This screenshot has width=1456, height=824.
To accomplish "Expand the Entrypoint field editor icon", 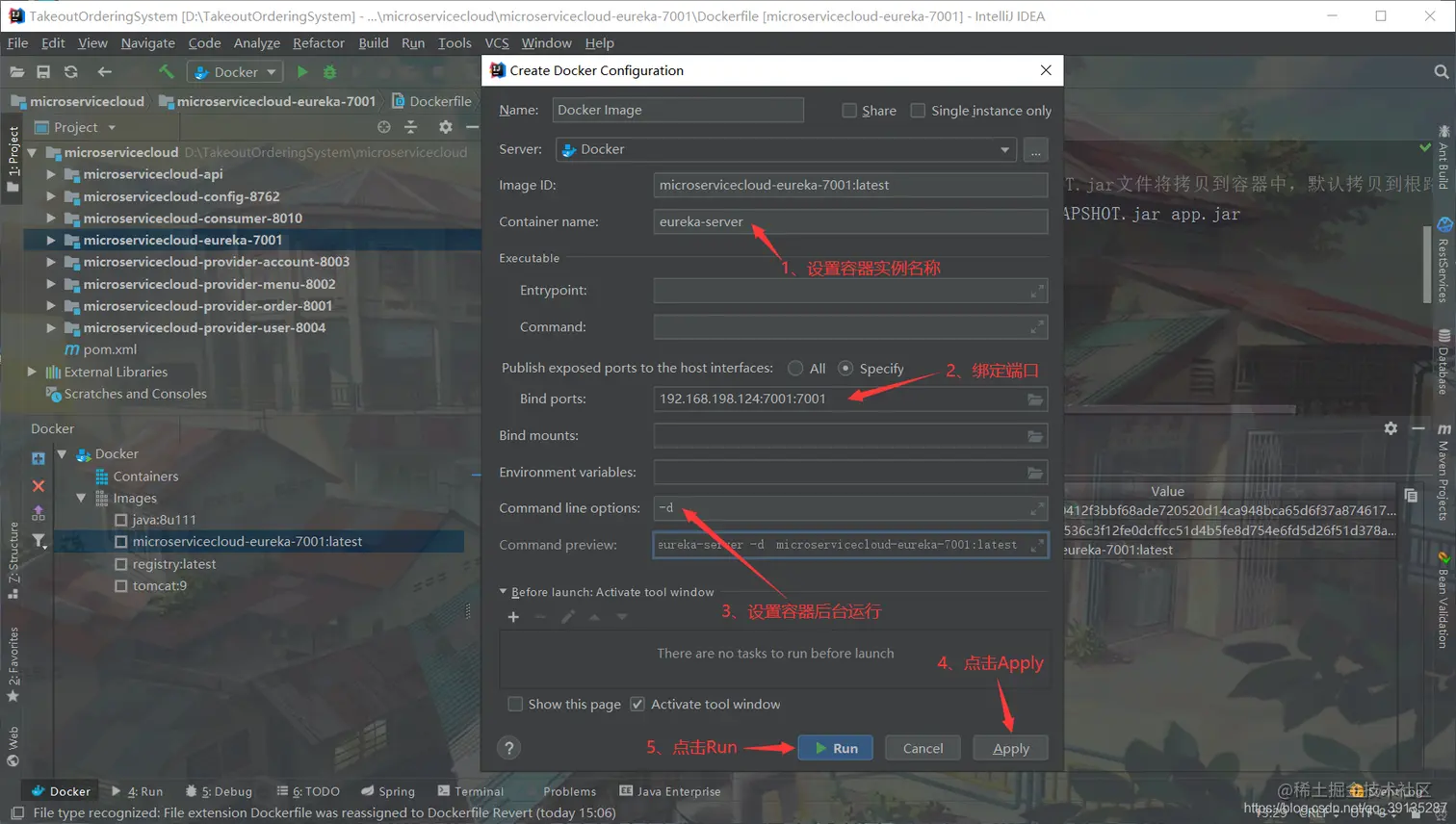I will (1036, 291).
